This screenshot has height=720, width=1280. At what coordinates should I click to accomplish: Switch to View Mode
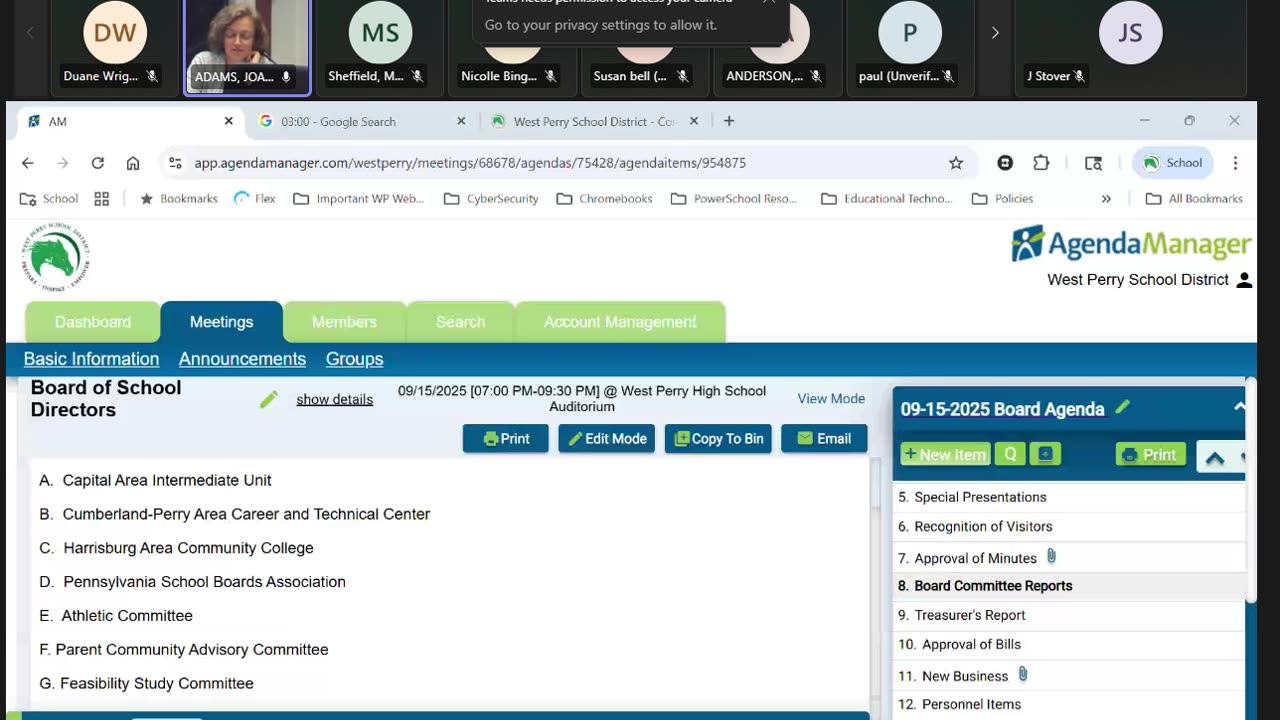coord(831,398)
